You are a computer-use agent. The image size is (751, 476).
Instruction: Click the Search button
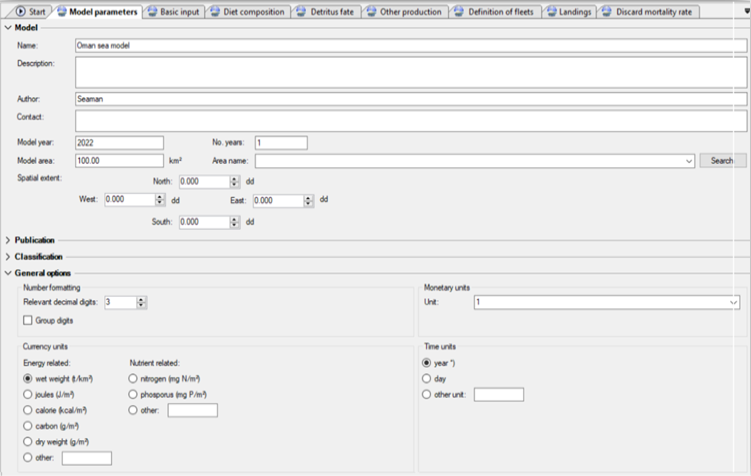point(722,160)
